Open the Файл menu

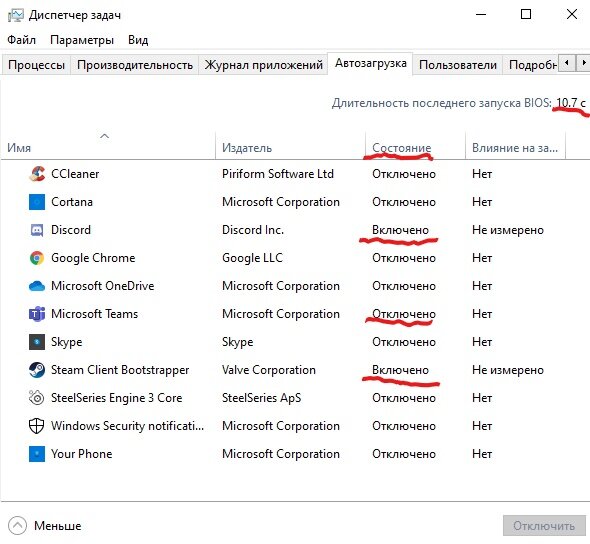pyautogui.click(x=21, y=40)
